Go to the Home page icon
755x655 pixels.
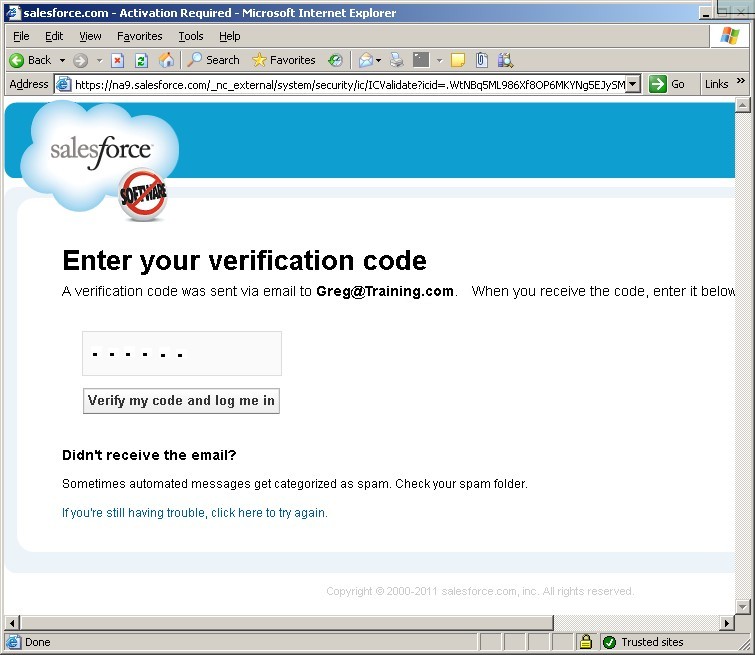coord(166,60)
